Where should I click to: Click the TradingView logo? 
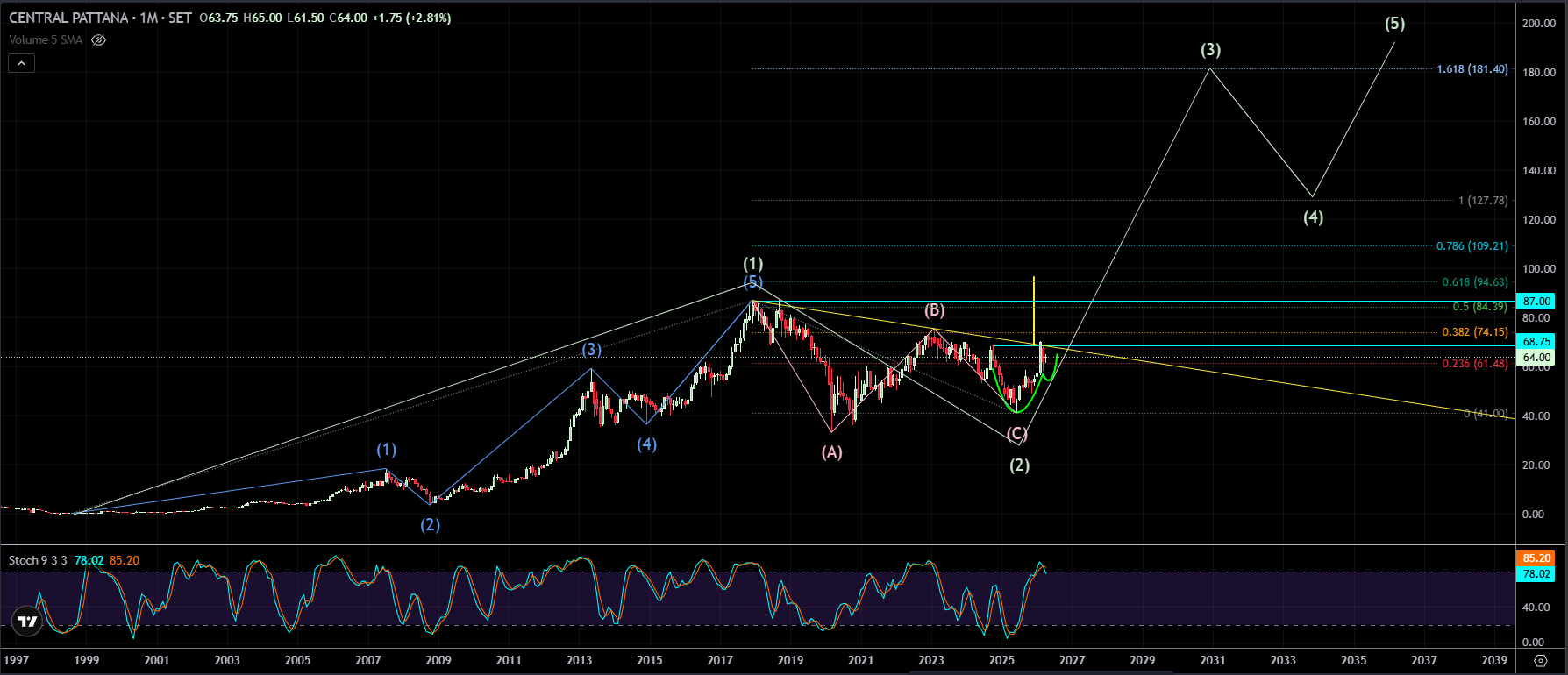pyautogui.click(x=28, y=622)
